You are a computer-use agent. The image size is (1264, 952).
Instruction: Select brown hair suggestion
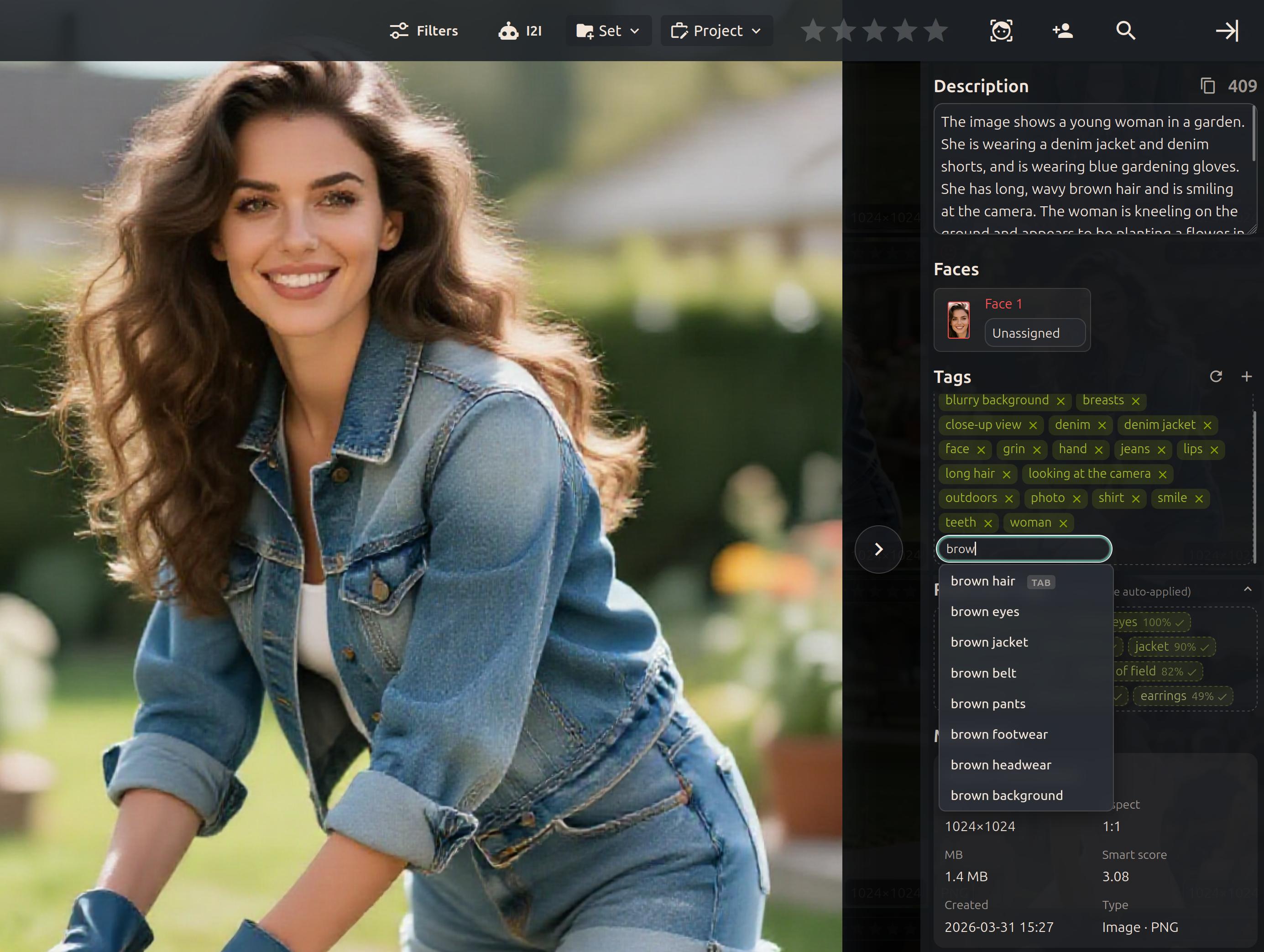[x=982, y=581]
